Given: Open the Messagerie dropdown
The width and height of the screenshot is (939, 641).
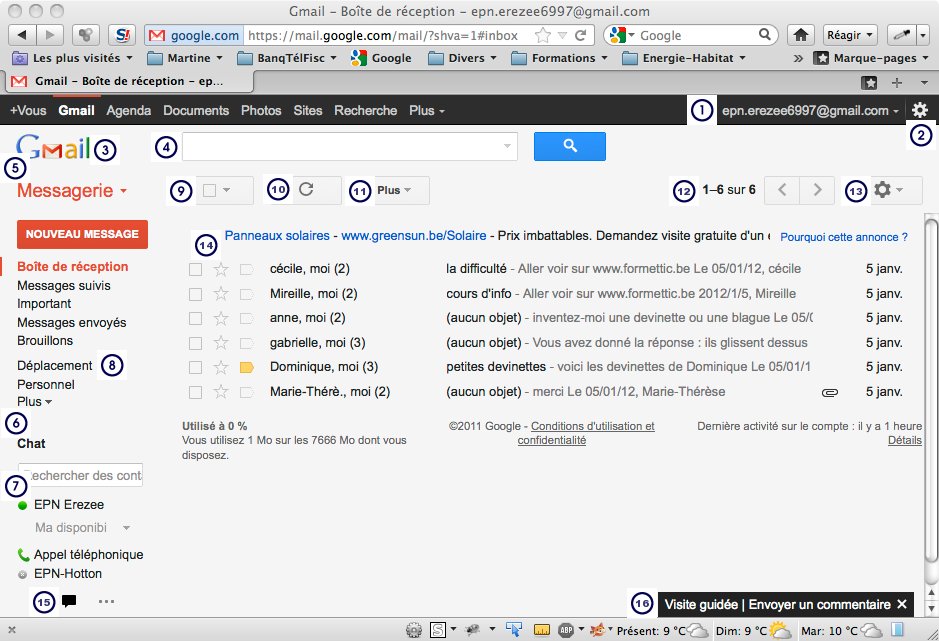Looking at the screenshot, I should click(x=72, y=191).
